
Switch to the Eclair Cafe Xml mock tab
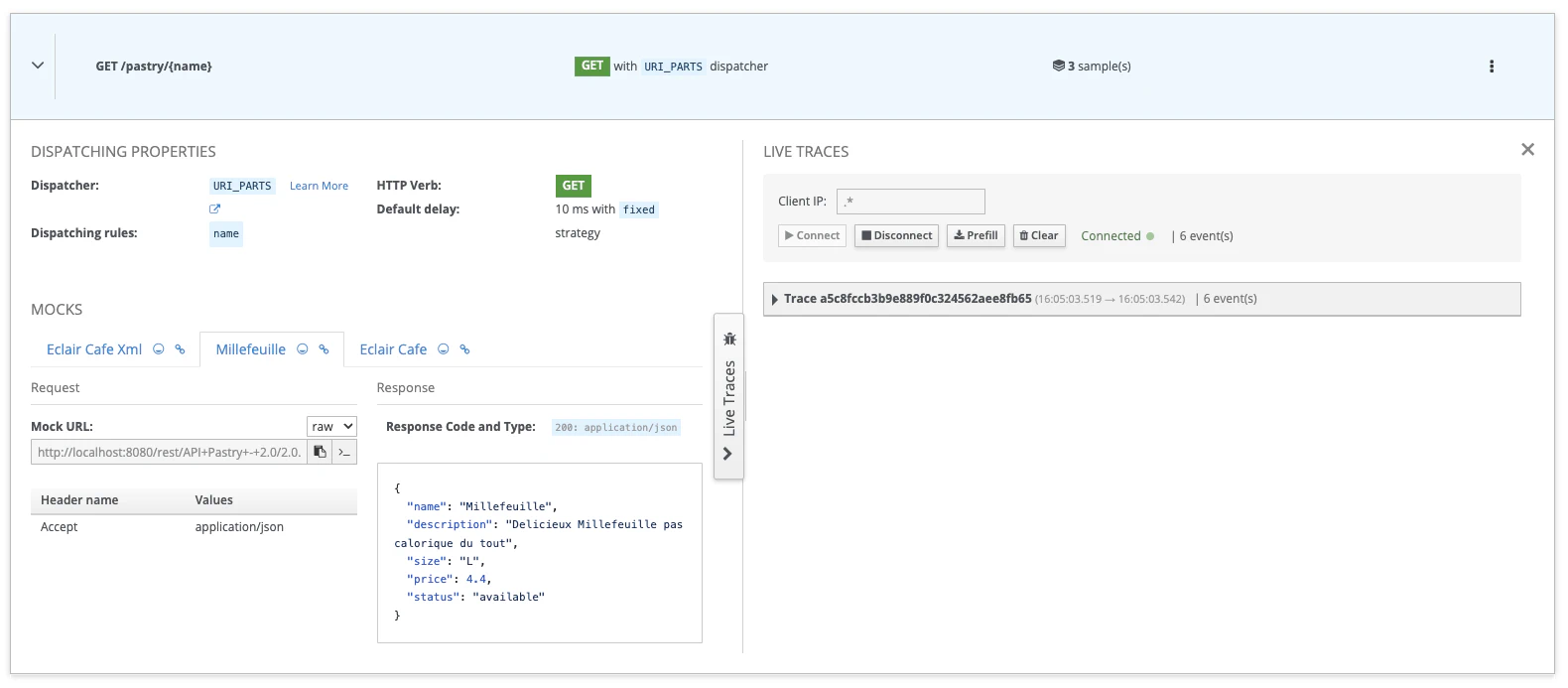click(94, 349)
